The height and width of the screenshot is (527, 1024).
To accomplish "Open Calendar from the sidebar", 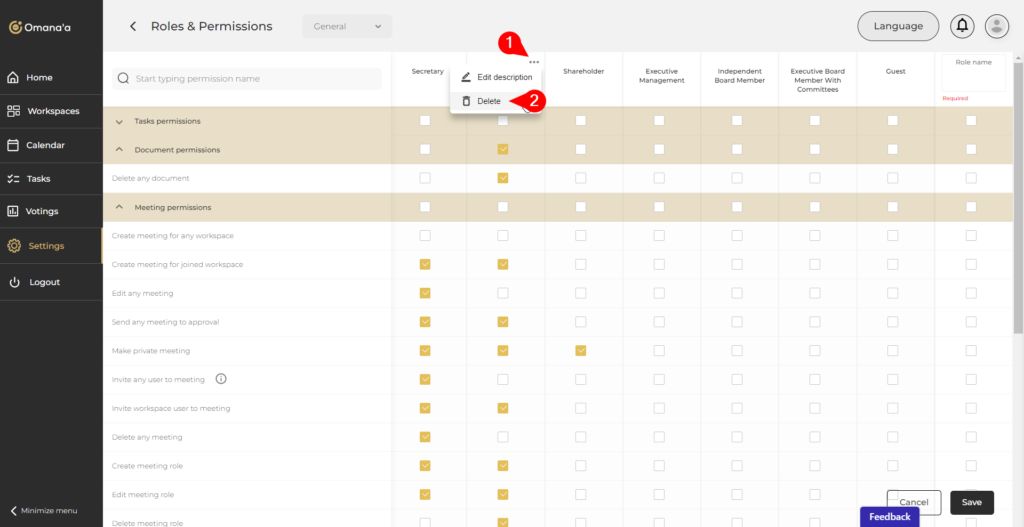I will click(45, 145).
